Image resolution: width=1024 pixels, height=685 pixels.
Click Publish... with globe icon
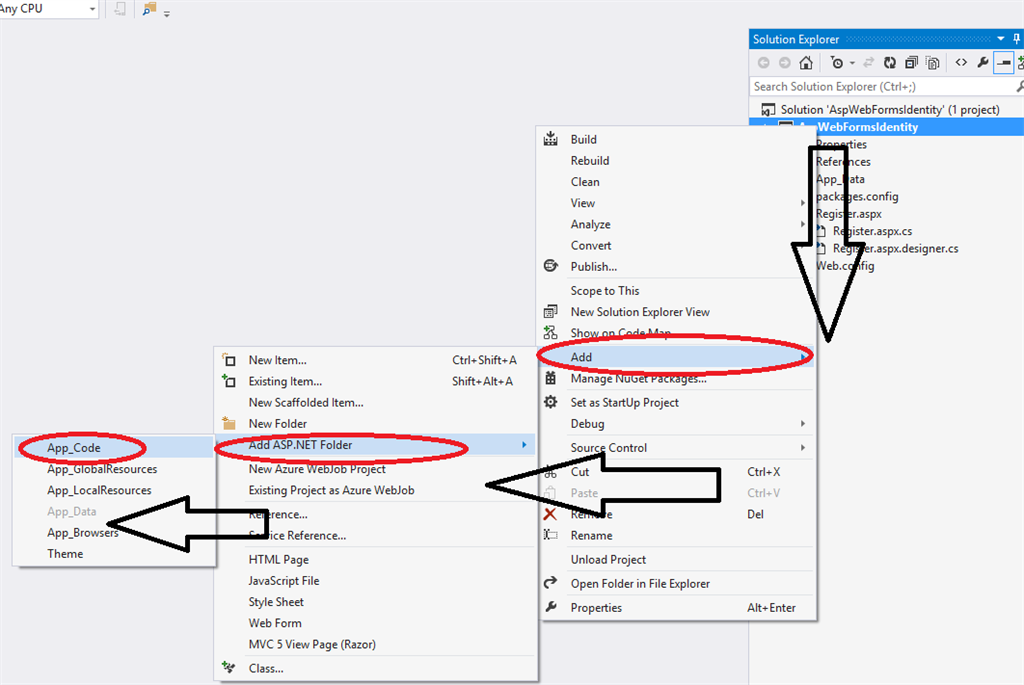(551, 266)
